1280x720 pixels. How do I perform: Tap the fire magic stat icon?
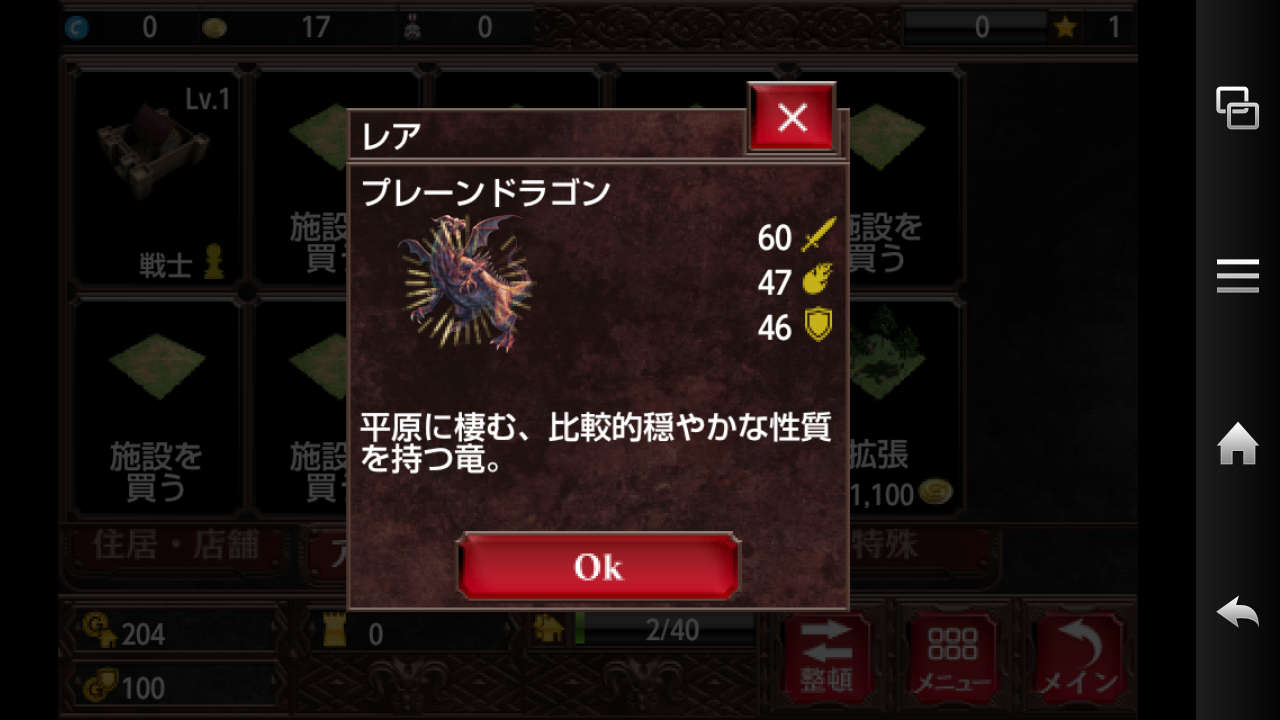click(x=818, y=282)
